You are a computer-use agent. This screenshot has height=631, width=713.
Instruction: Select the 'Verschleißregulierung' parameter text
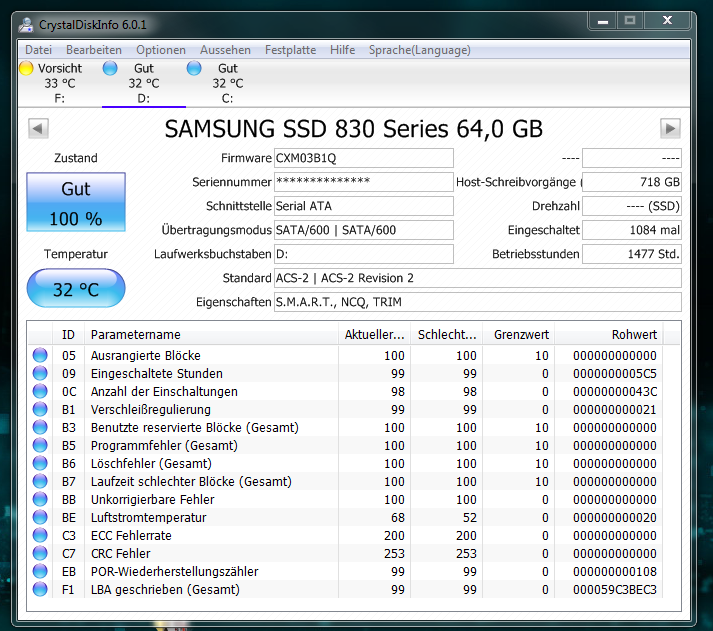point(151,410)
